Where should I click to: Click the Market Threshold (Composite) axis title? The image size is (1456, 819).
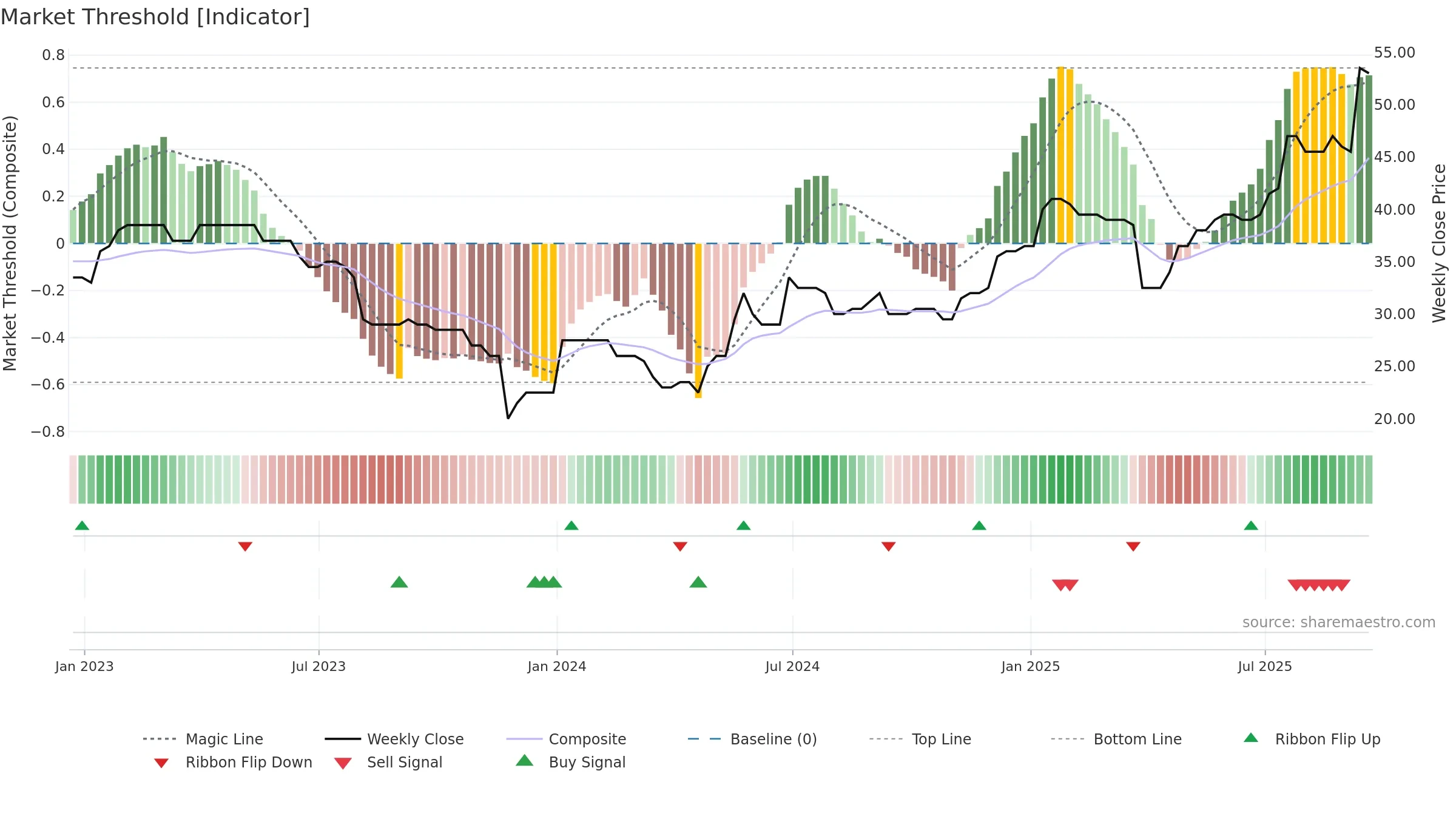(x=10, y=243)
